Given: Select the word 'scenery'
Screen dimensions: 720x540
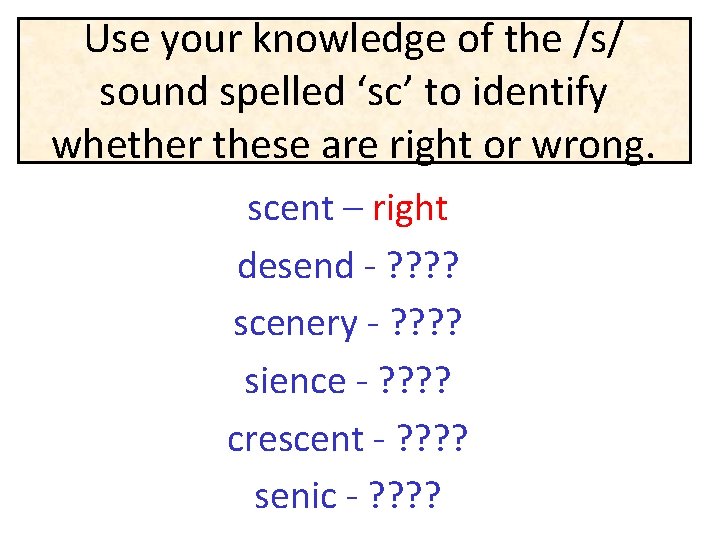Looking at the screenshot, I should [x=295, y=325].
